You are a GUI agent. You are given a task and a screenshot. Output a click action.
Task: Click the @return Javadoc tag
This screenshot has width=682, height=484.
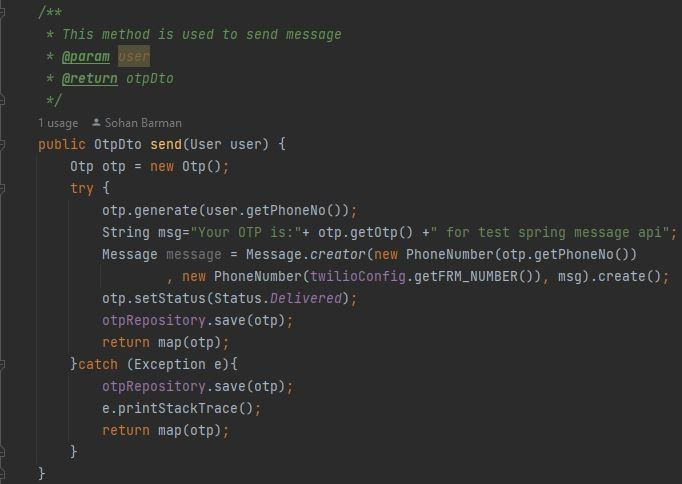89,78
